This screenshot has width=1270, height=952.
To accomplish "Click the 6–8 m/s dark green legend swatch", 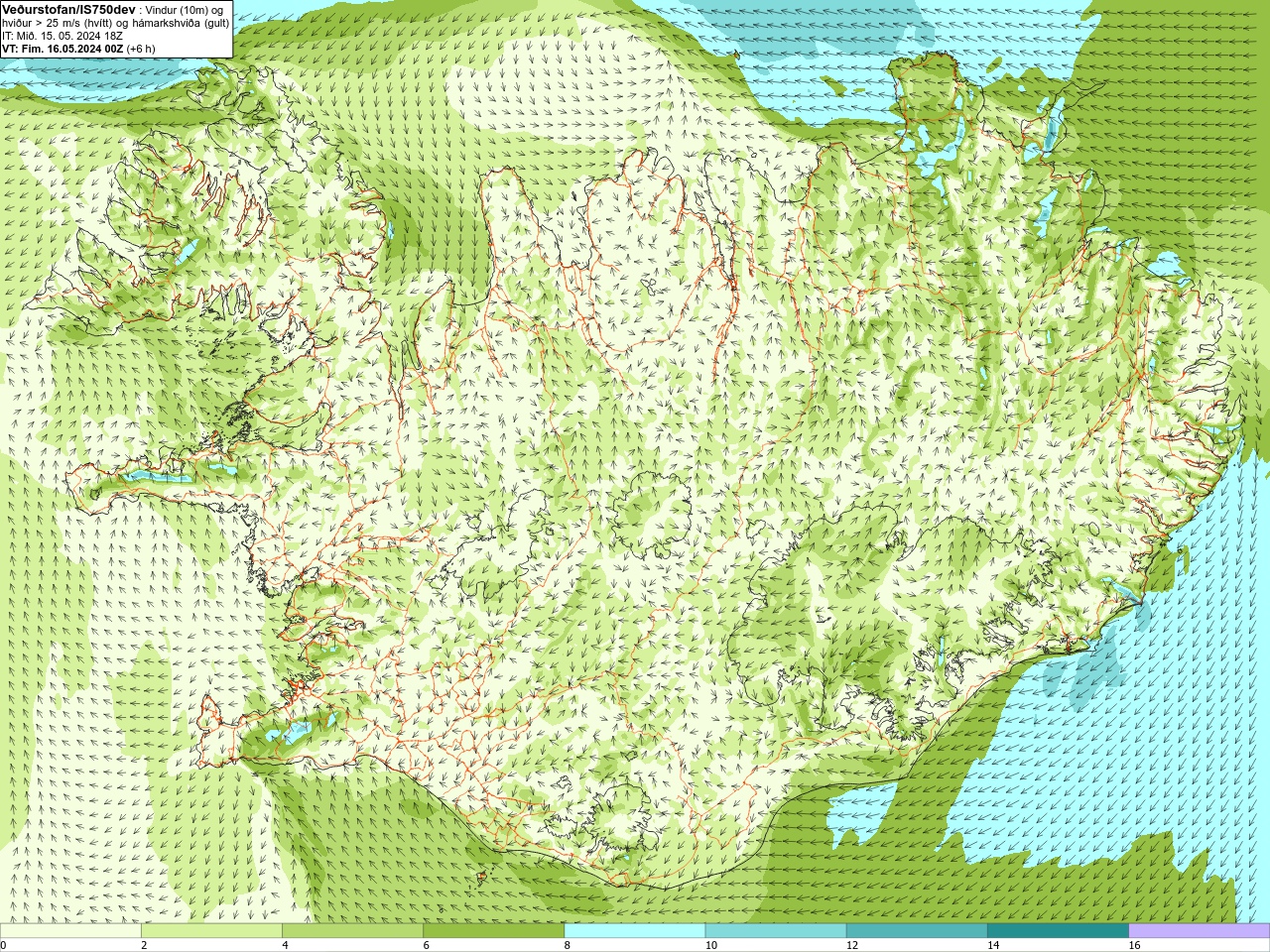I will click(493, 931).
